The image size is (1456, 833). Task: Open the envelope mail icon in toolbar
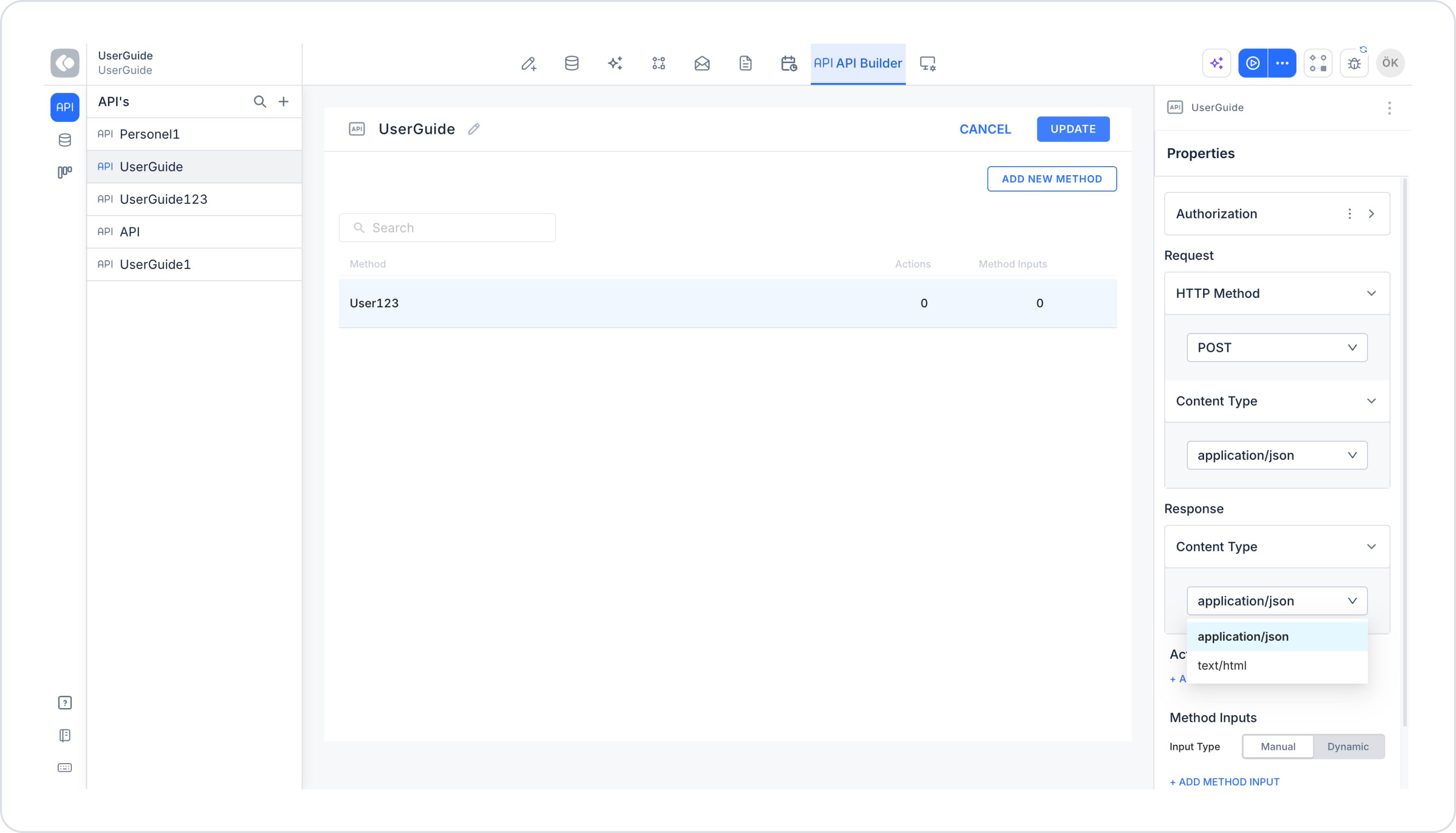[702, 63]
